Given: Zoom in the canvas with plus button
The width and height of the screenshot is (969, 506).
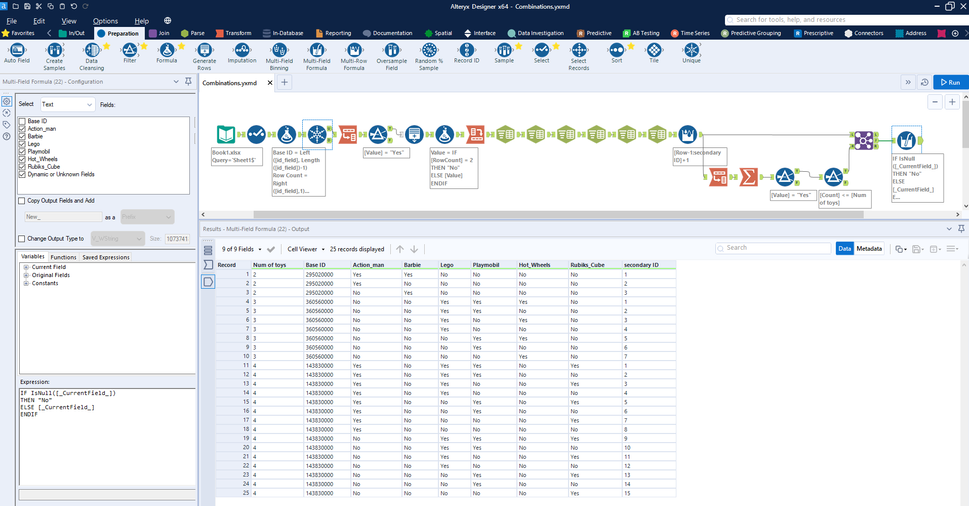Looking at the screenshot, I should pos(952,102).
